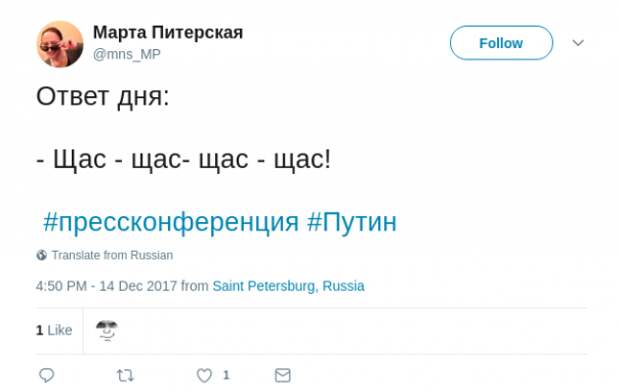620x392 pixels.
Task: Open the #прессконференция hashtag
Action: (171, 222)
